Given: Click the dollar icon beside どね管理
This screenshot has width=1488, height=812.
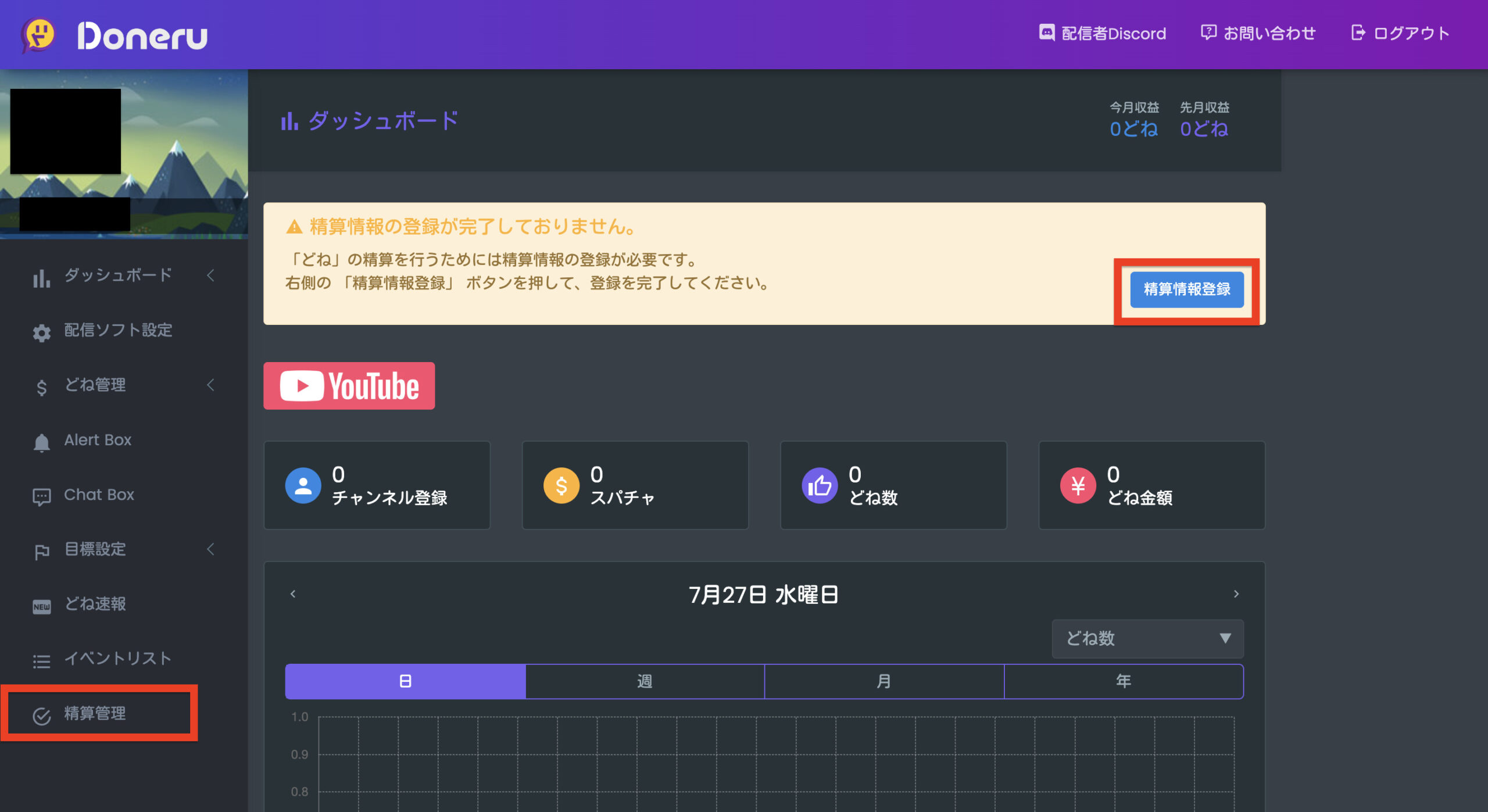Looking at the screenshot, I should point(41,387).
